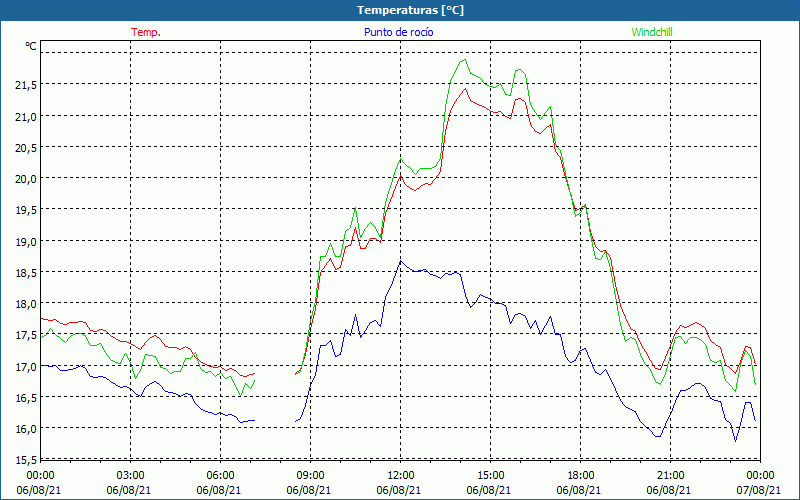This screenshot has height=500, width=800.
Task: Click the 07/08/21 date label
Action: coord(759,490)
